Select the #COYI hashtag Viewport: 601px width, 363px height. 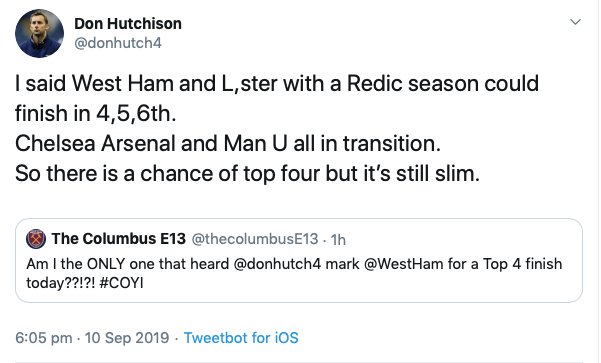pos(121,283)
